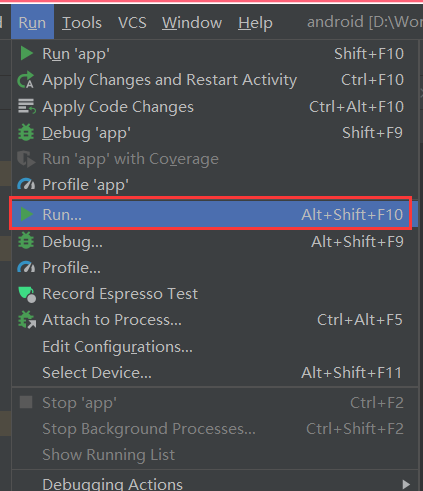Click the Apply Changes and Restart Activity icon
This screenshot has height=491, width=423.
[26, 80]
